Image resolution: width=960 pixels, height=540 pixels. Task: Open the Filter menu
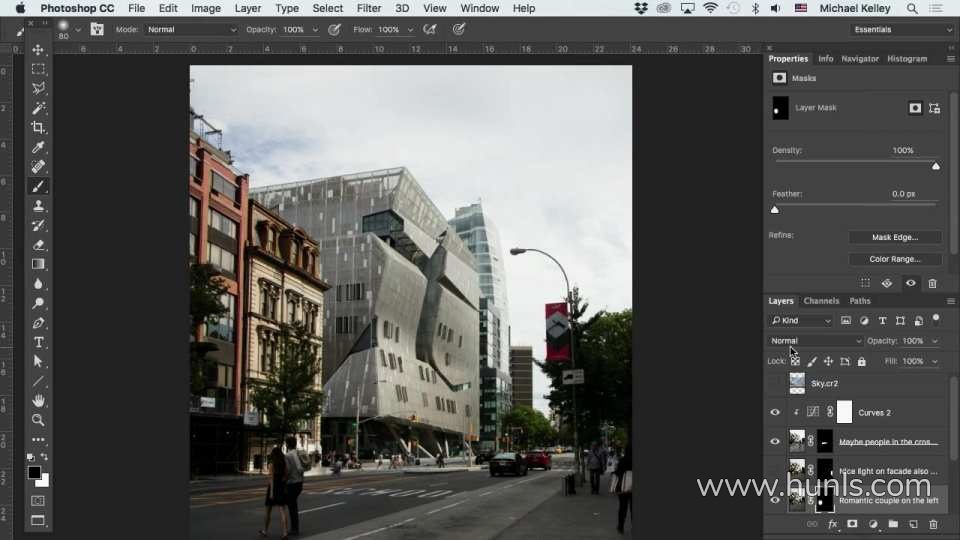(369, 8)
